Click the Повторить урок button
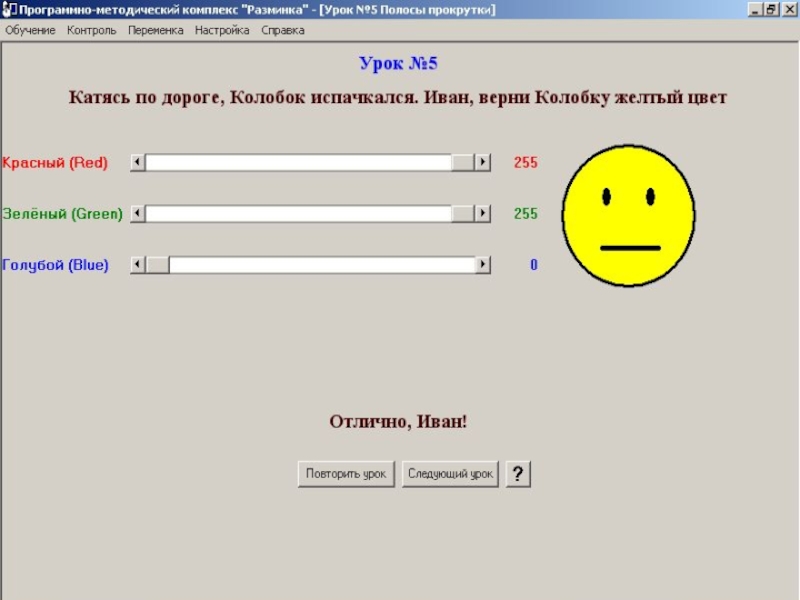Screen dimensions: 800x600 346,474
